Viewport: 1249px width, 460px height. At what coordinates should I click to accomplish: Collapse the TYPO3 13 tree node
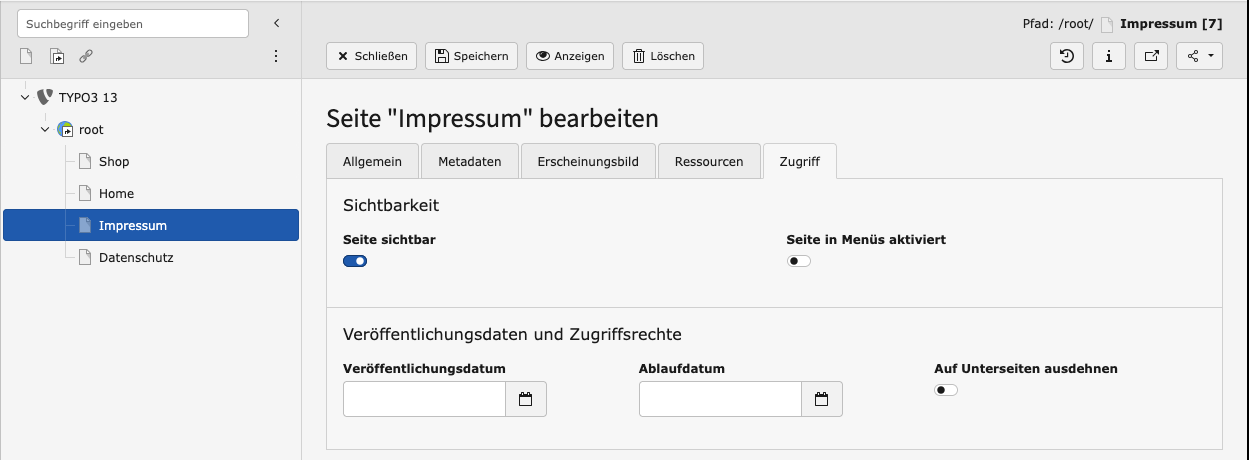[x=25, y=98]
